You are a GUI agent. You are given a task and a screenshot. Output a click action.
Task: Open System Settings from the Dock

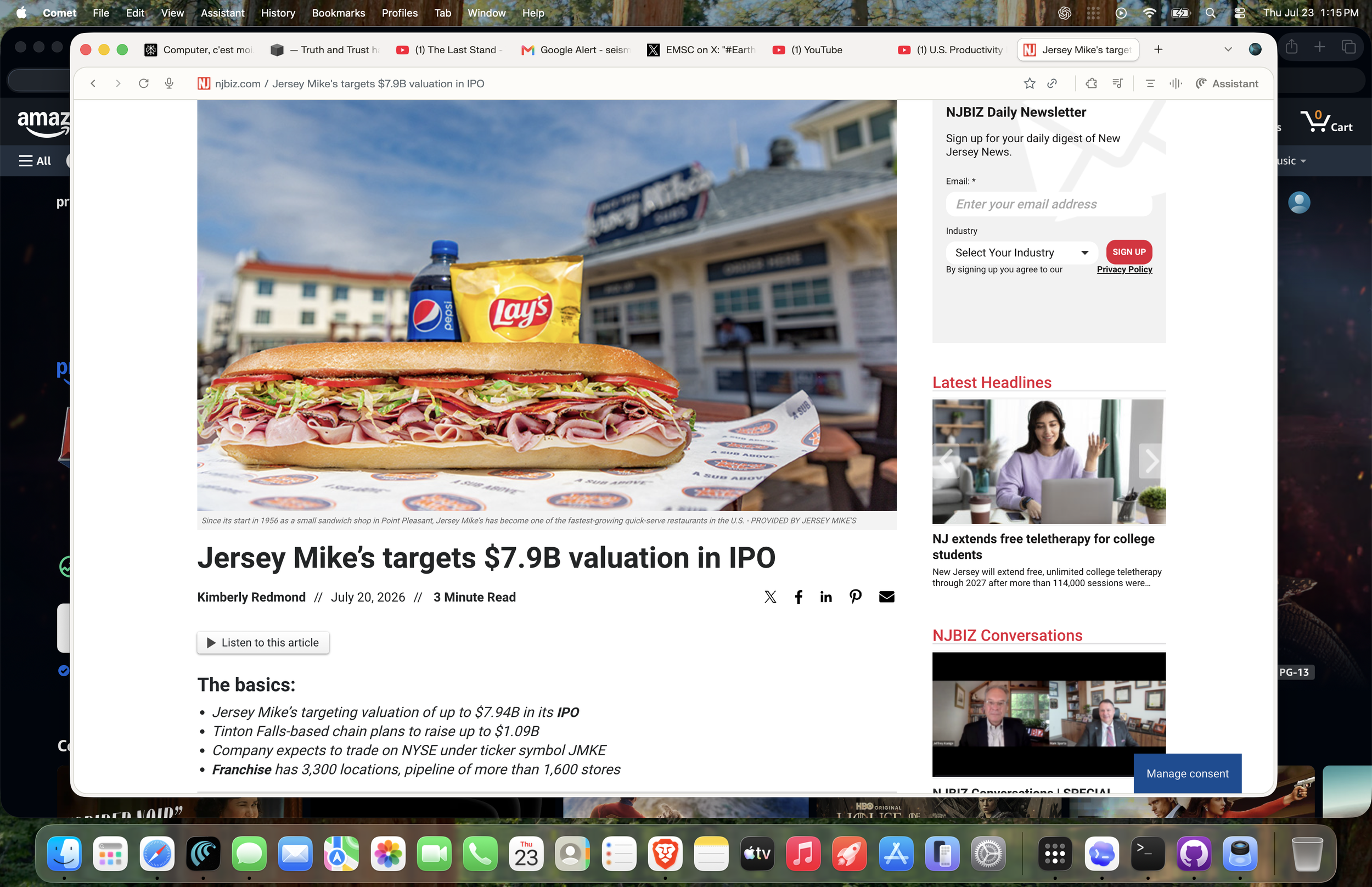[x=988, y=853]
